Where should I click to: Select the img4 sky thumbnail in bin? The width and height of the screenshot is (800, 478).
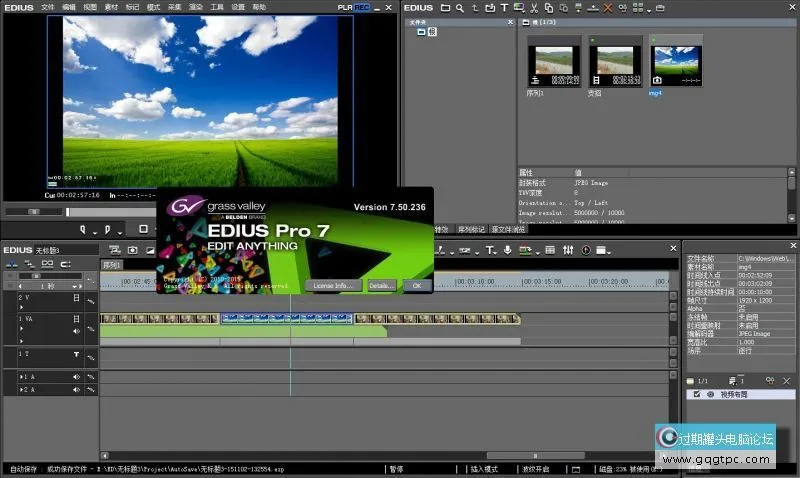point(676,62)
